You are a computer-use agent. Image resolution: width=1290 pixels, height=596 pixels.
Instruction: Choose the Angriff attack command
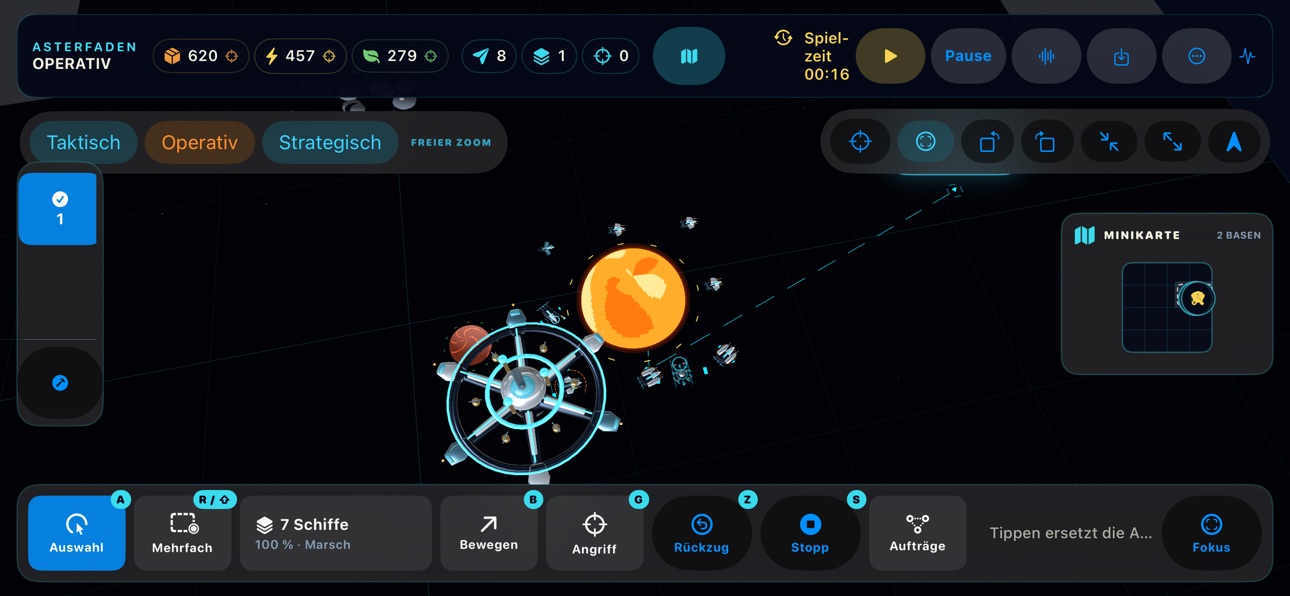(594, 533)
